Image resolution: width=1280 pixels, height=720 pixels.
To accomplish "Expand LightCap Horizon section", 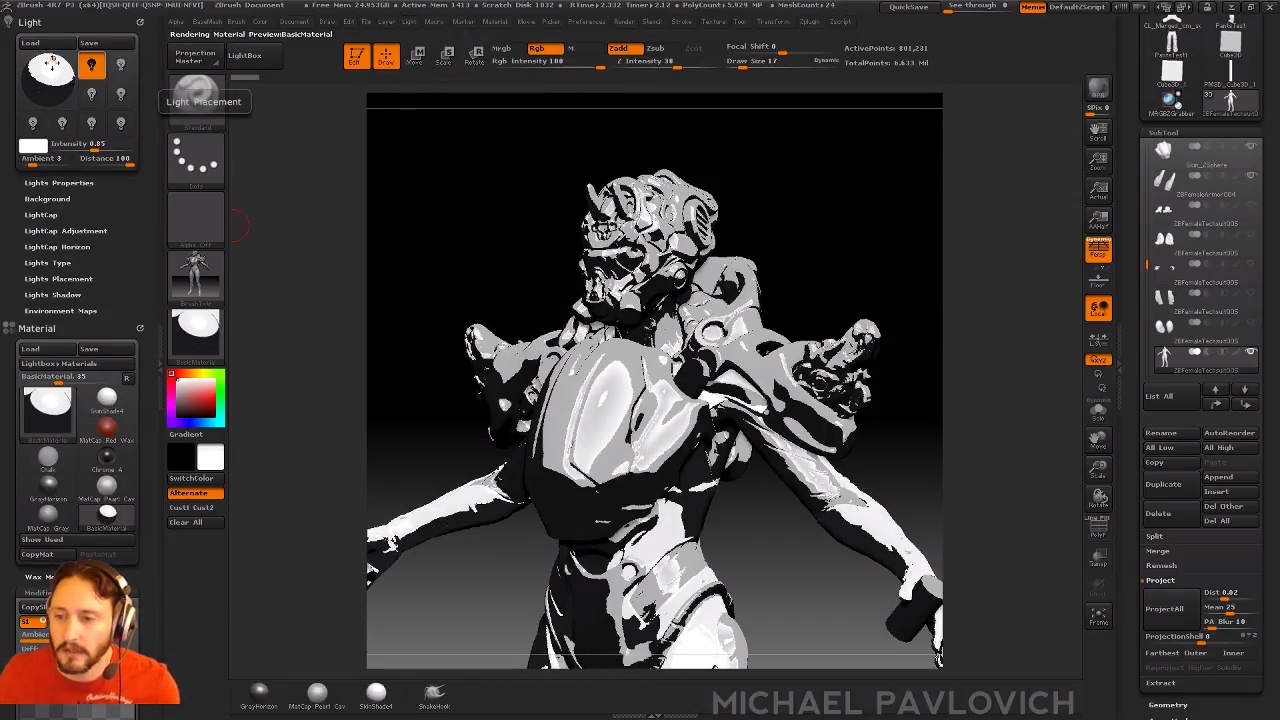I will point(57,247).
